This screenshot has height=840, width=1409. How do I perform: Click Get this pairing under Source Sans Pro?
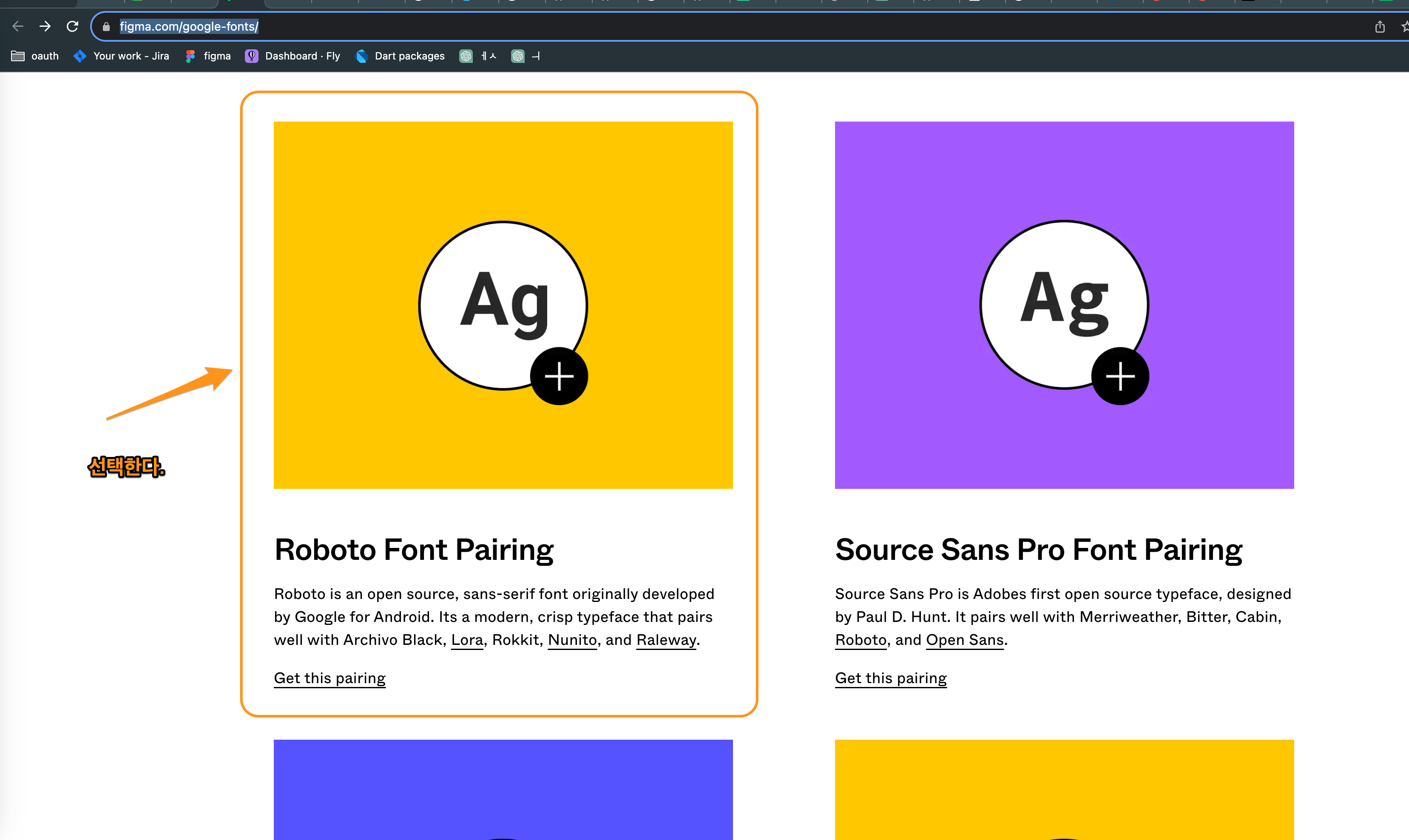890,678
